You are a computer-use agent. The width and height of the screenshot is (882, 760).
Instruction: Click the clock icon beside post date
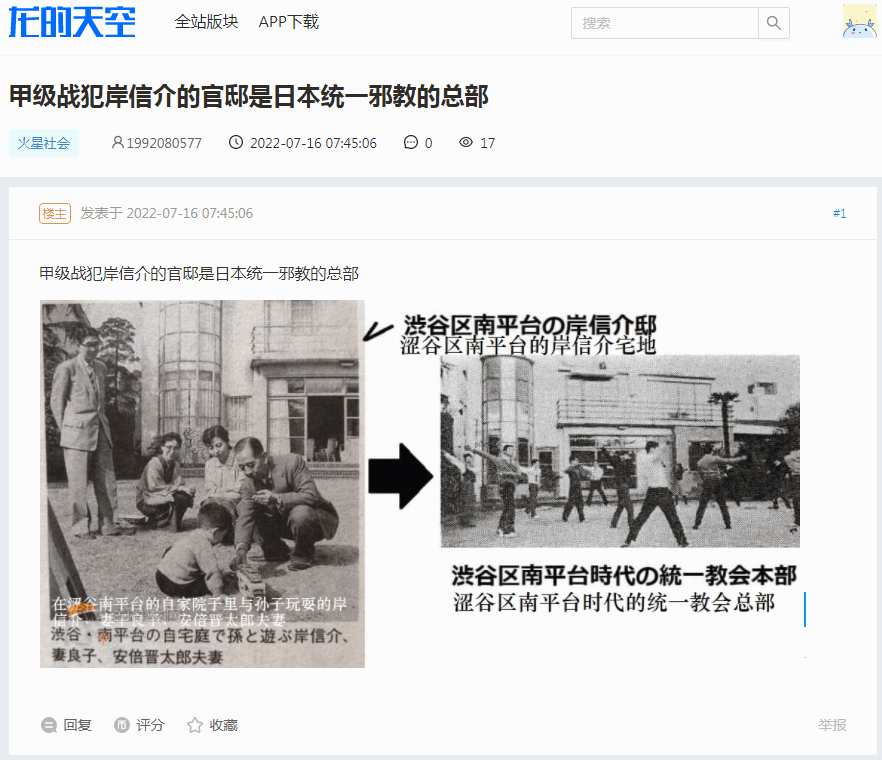[236, 142]
